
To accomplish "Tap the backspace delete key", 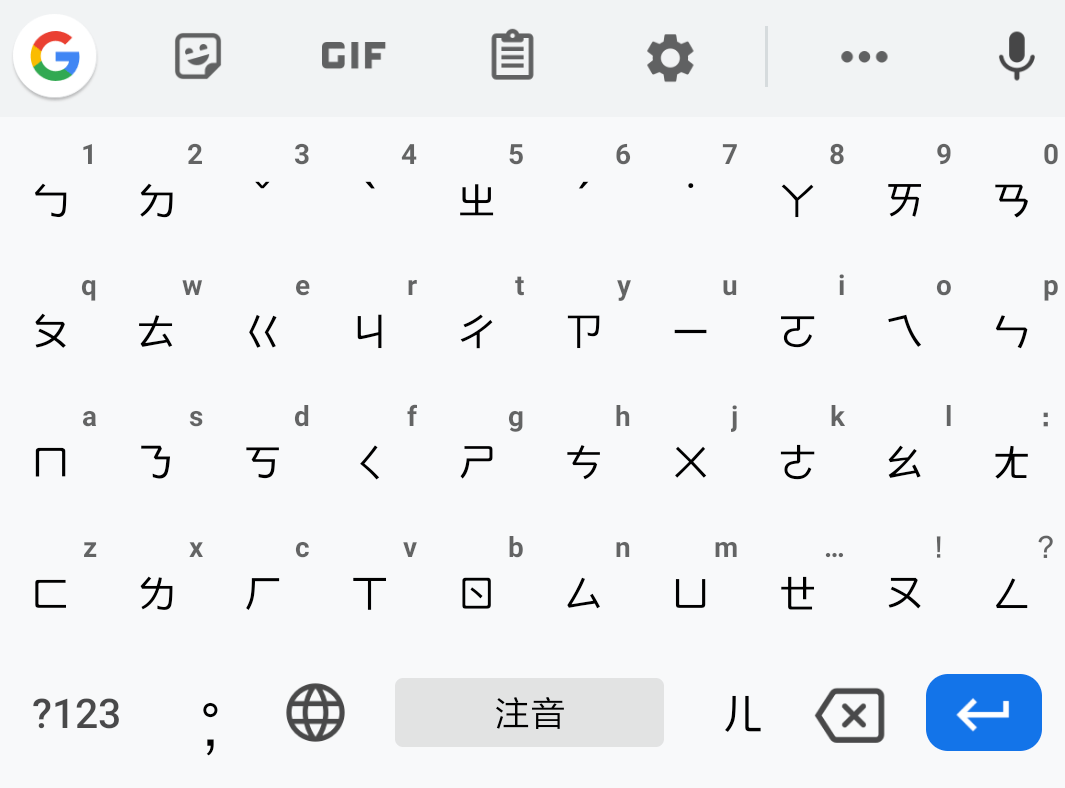I will [x=850, y=715].
